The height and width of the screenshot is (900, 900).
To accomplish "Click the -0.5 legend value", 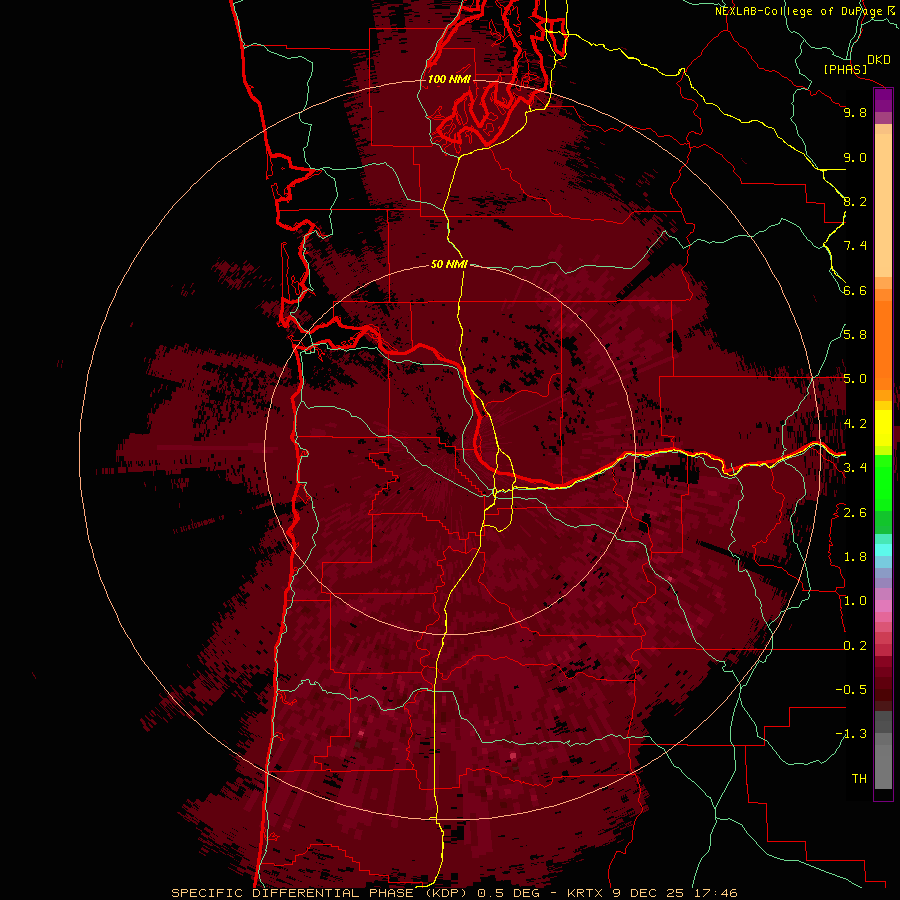I will click(x=851, y=690).
